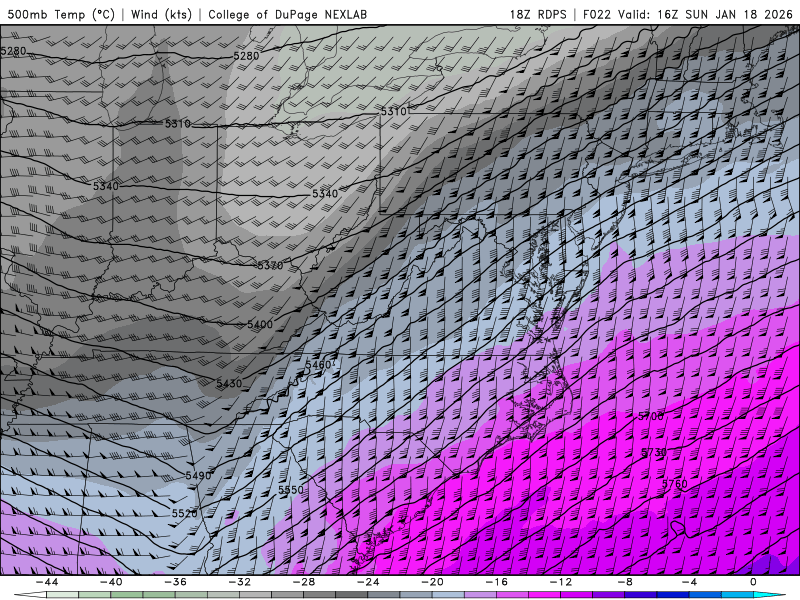Click the pale green colorbar swatch under -44
Viewport: 800px width, 600px height.
coord(62,595)
